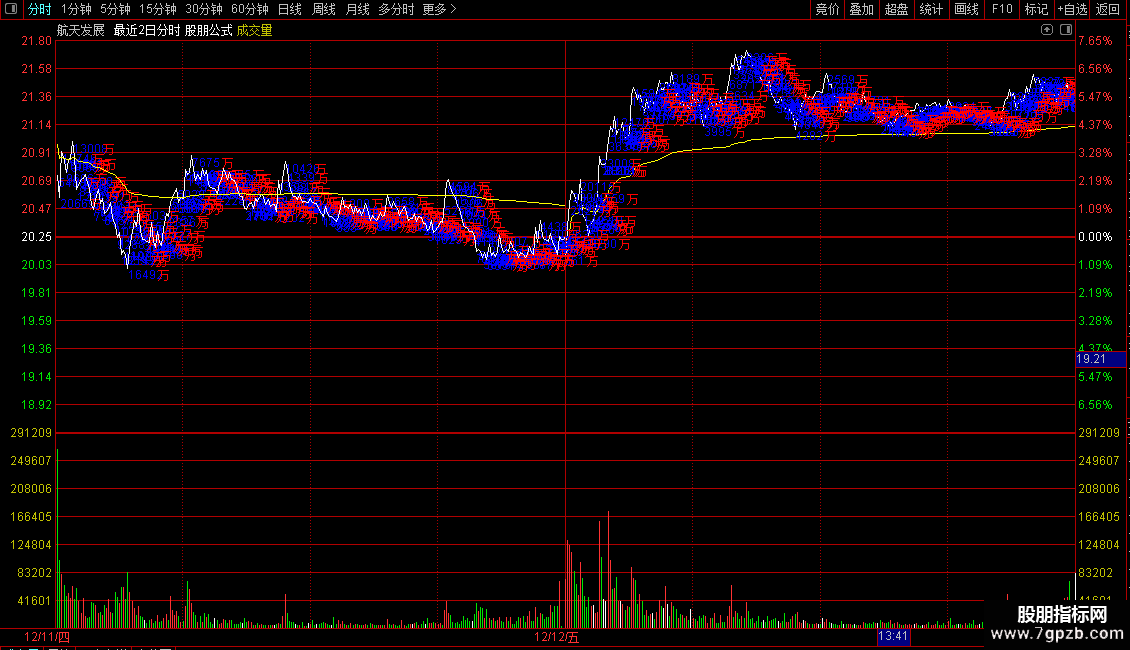Click the 最近2日分时 label
The width and height of the screenshot is (1130, 650).
coord(146,30)
